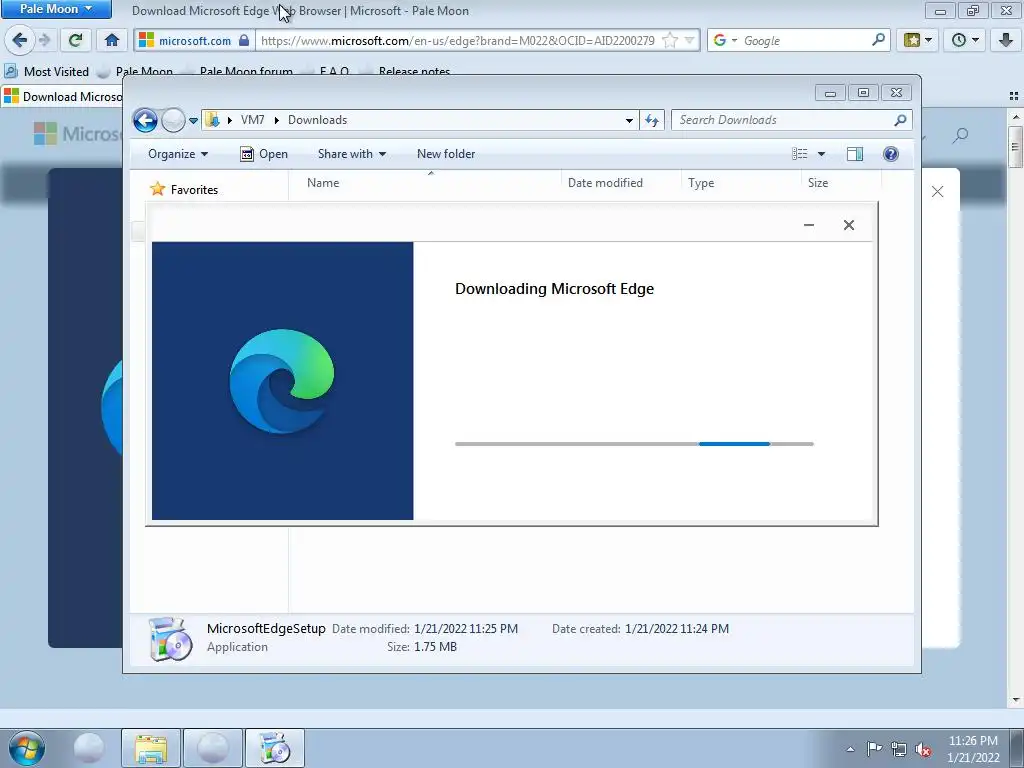Click the Explorer window forward arrow
Screen dimensions: 1024x768
pyautogui.click(x=173, y=120)
